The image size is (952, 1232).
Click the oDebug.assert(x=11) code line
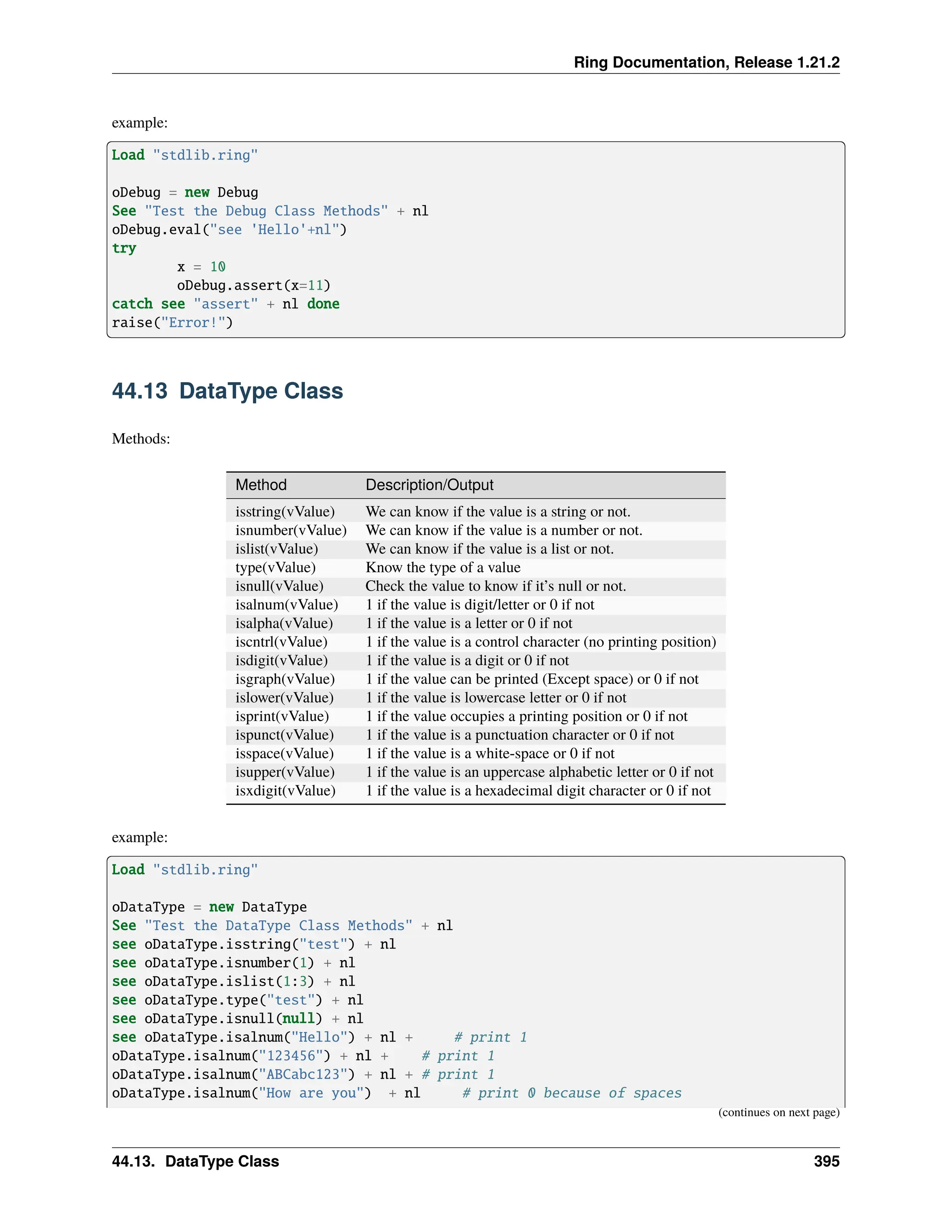pyautogui.click(x=253, y=285)
